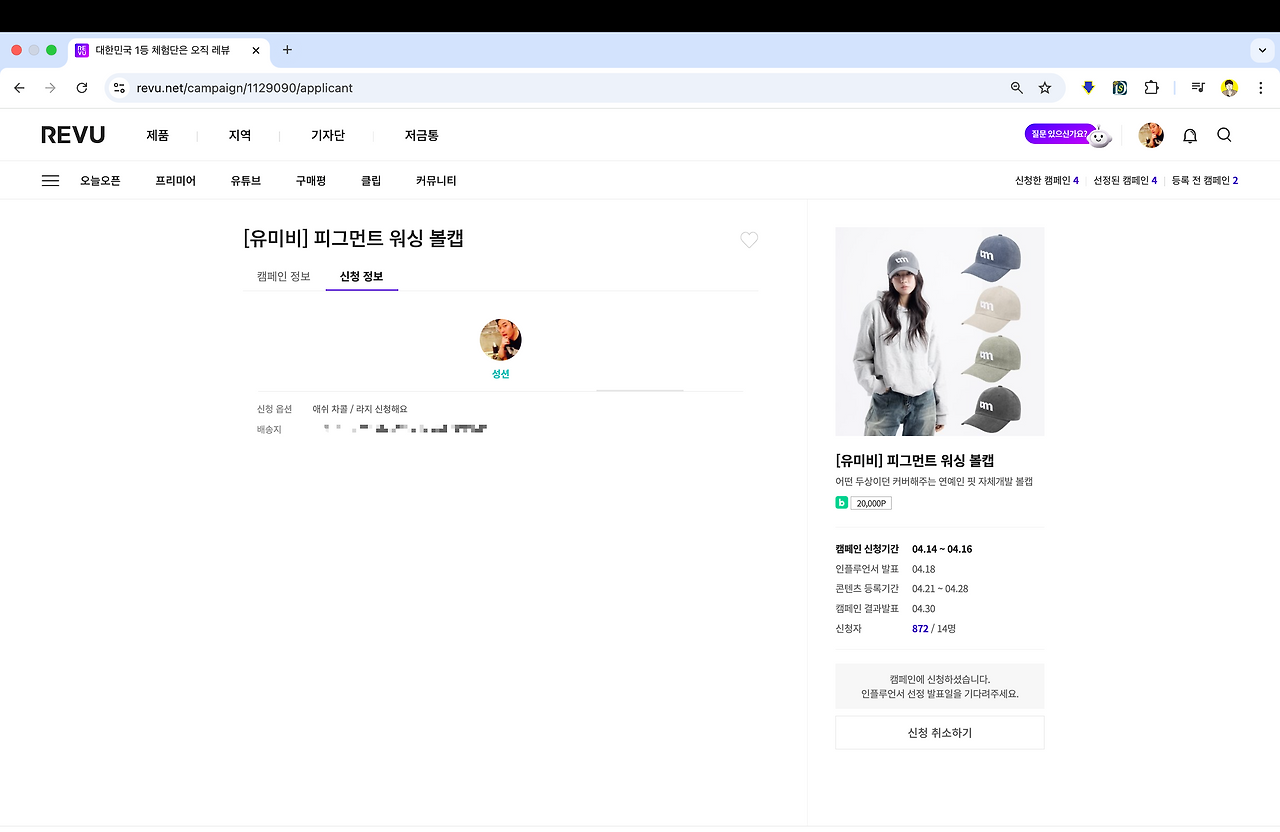Open Chrome's extensions puzzle icon
Image resolution: width=1280 pixels, height=832 pixels.
[x=1151, y=88]
